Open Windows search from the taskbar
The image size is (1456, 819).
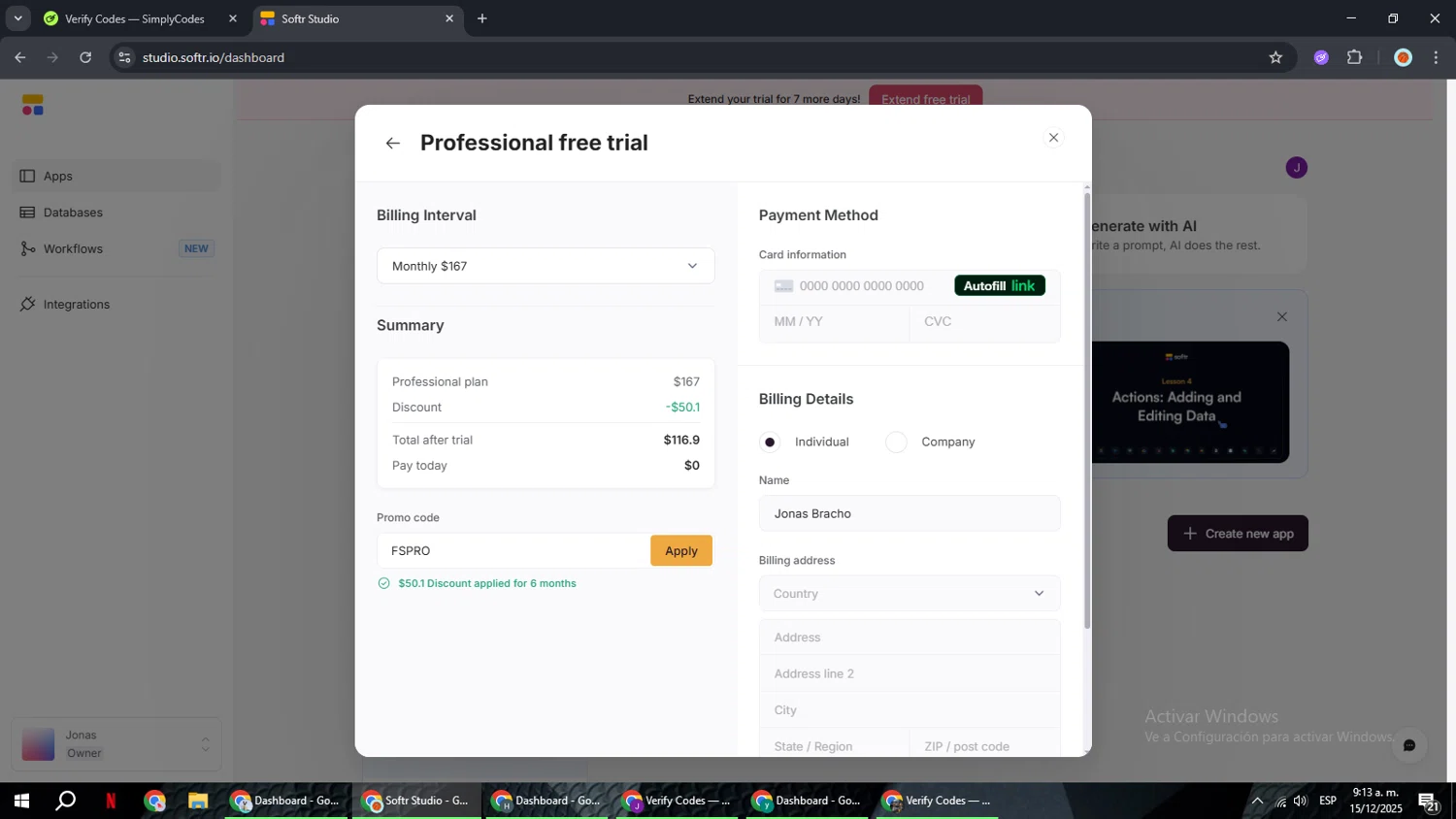[x=66, y=801]
